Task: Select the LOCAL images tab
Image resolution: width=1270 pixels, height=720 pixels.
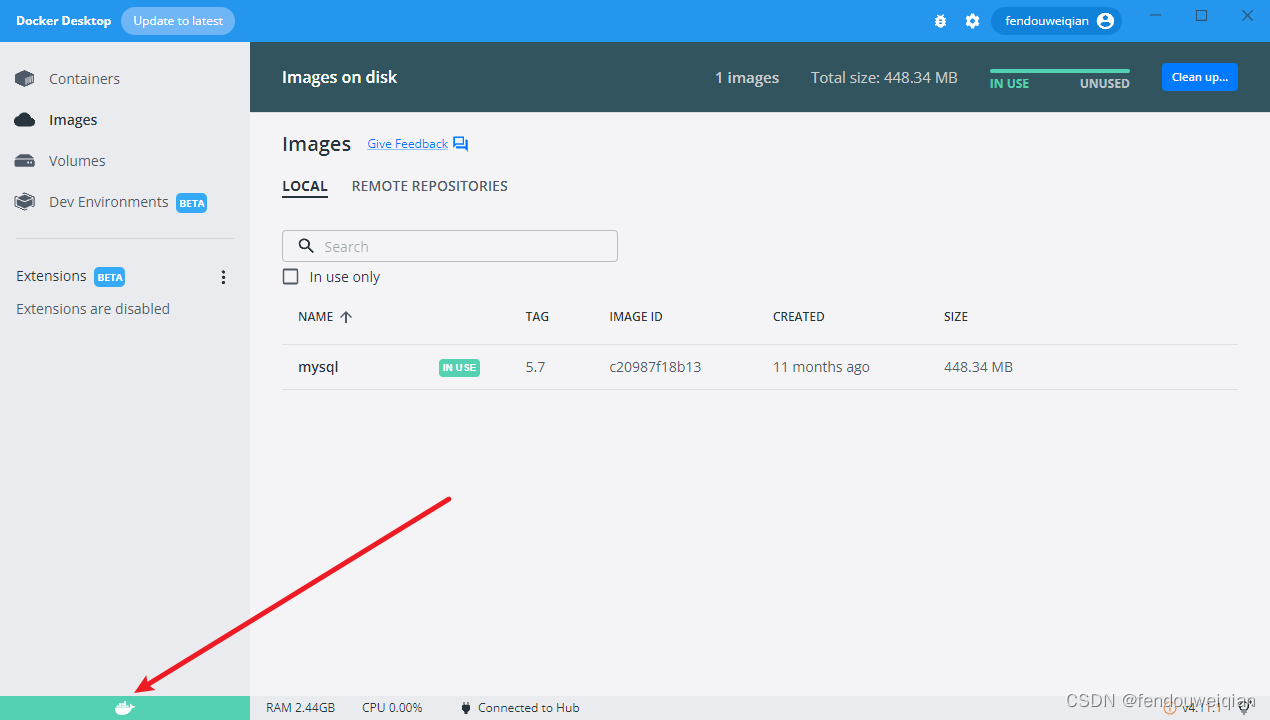Action: [305, 186]
